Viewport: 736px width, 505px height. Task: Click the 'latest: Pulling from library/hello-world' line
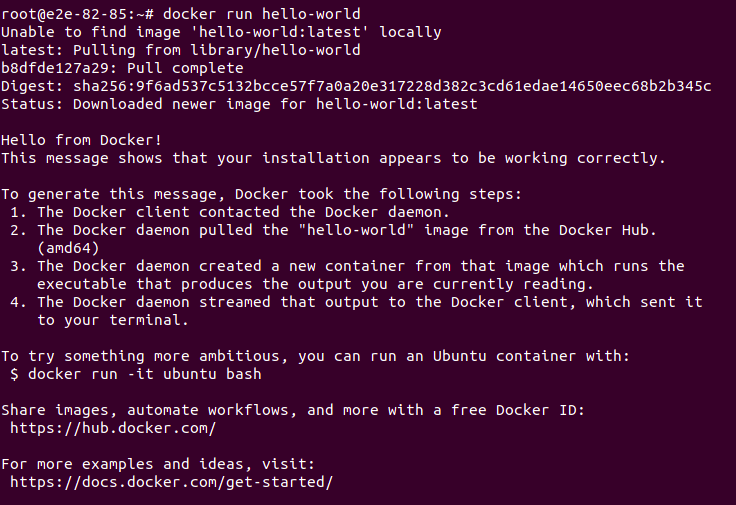[181, 50]
